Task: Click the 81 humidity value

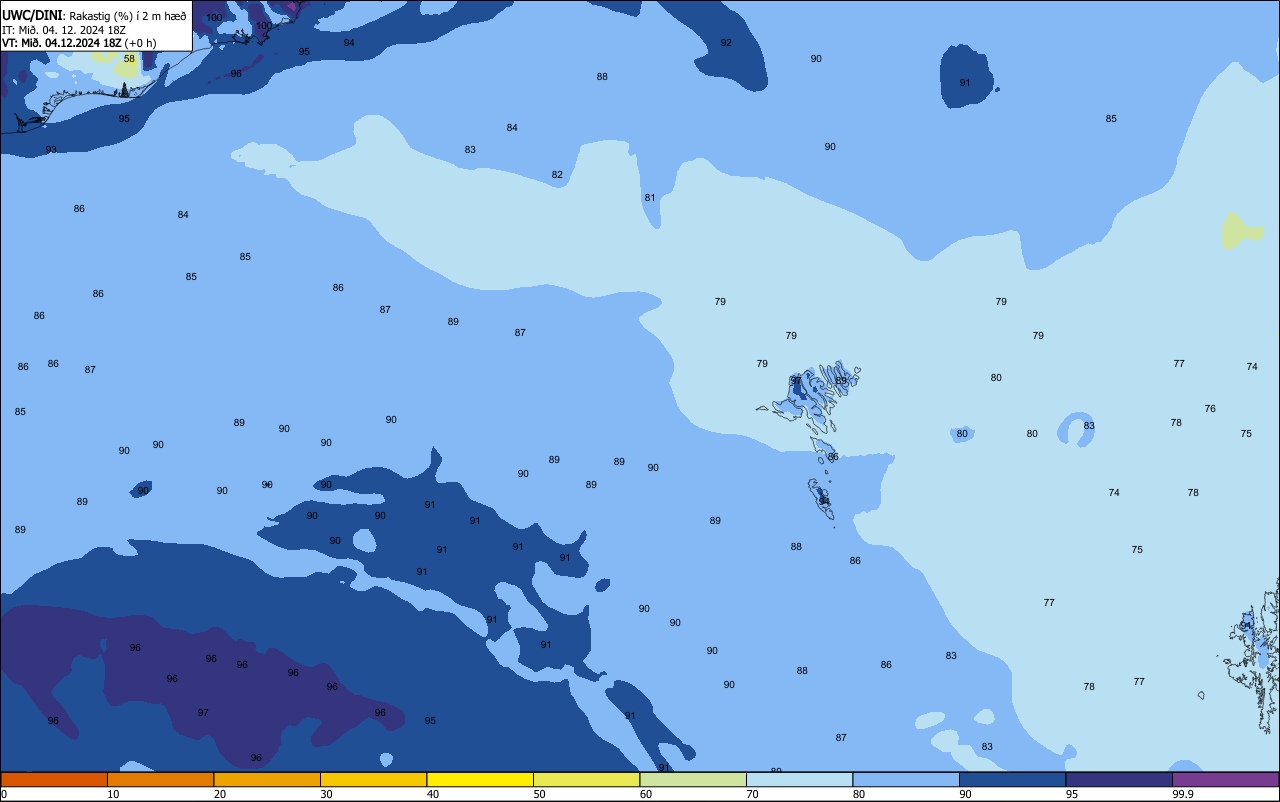Action: pyautogui.click(x=650, y=197)
